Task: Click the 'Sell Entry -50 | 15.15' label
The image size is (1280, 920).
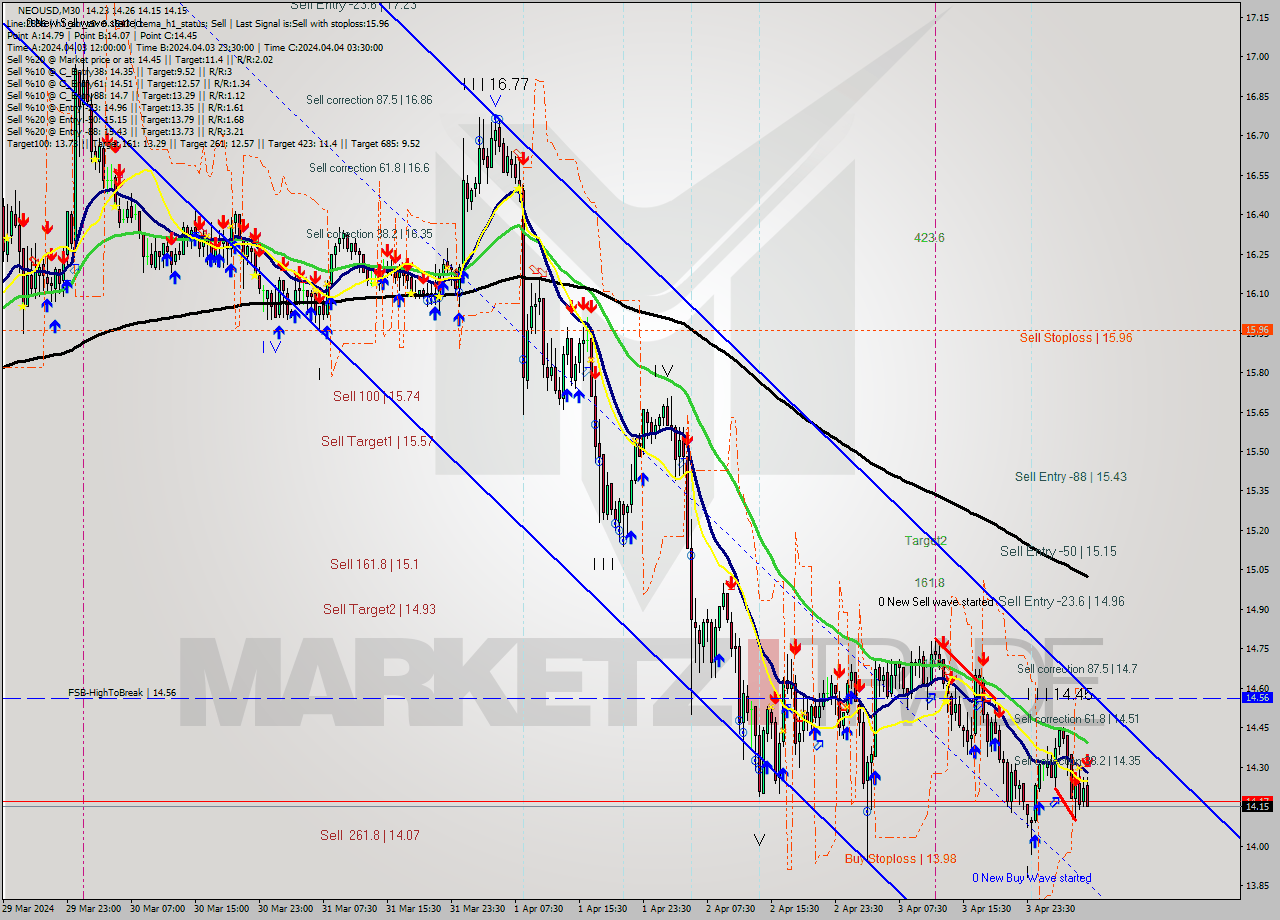Action: (x=1058, y=552)
